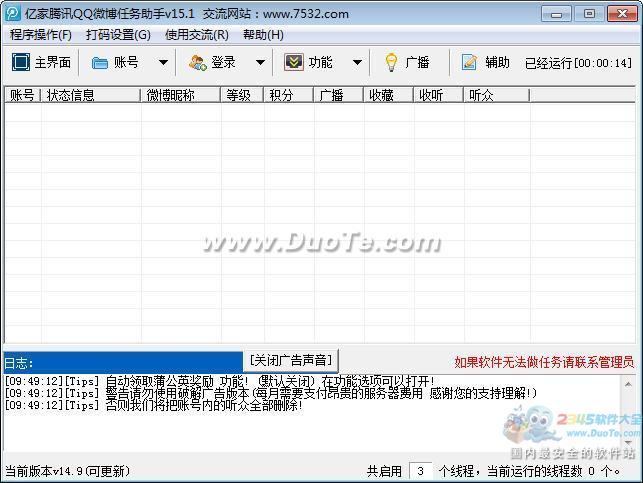Screen dimensions: 643x483
Task: Click the 辅助 toolbar label
Action: click(x=497, y=63)
